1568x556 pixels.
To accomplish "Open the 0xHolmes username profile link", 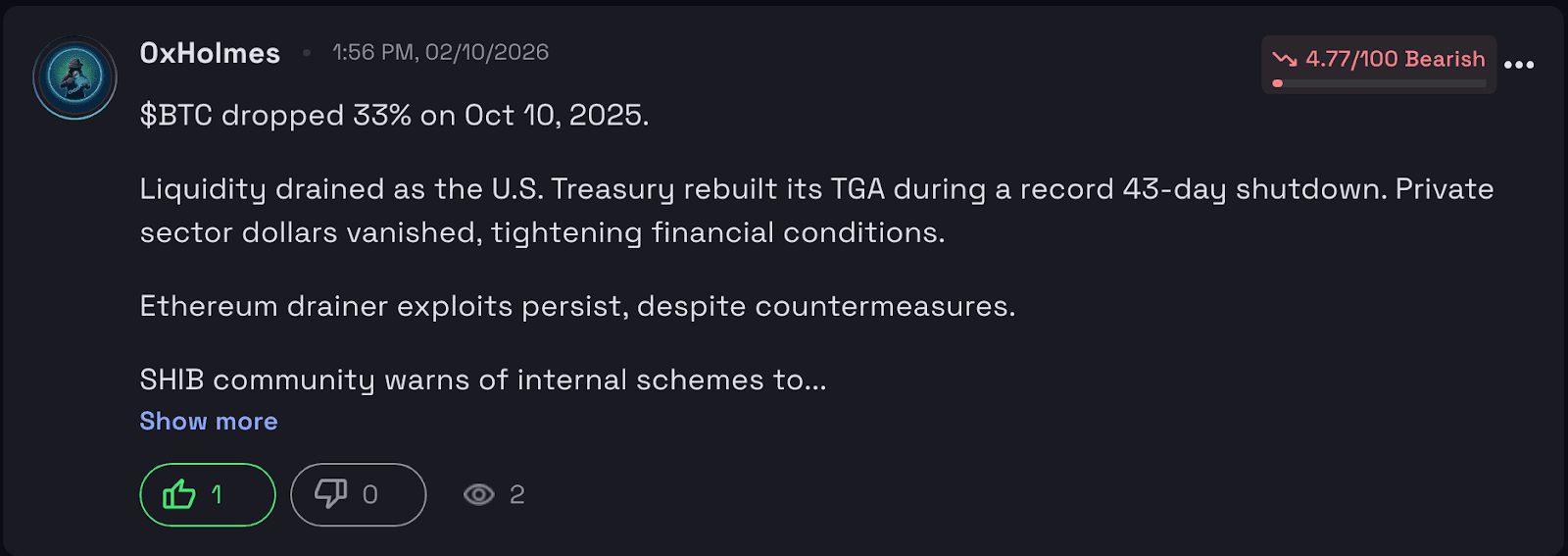I will (210, 53).
